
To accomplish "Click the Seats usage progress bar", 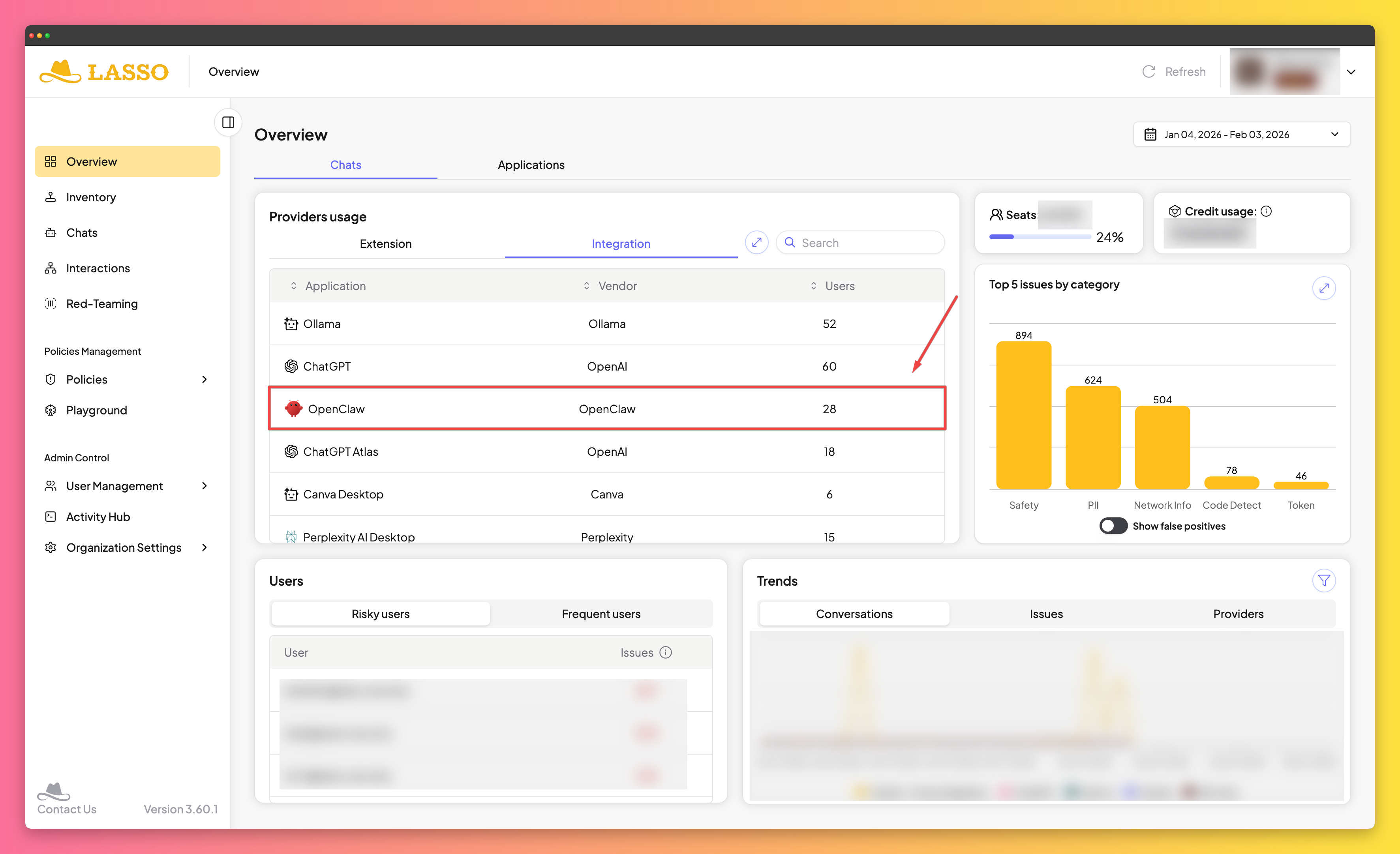I will coord(1039,237).
